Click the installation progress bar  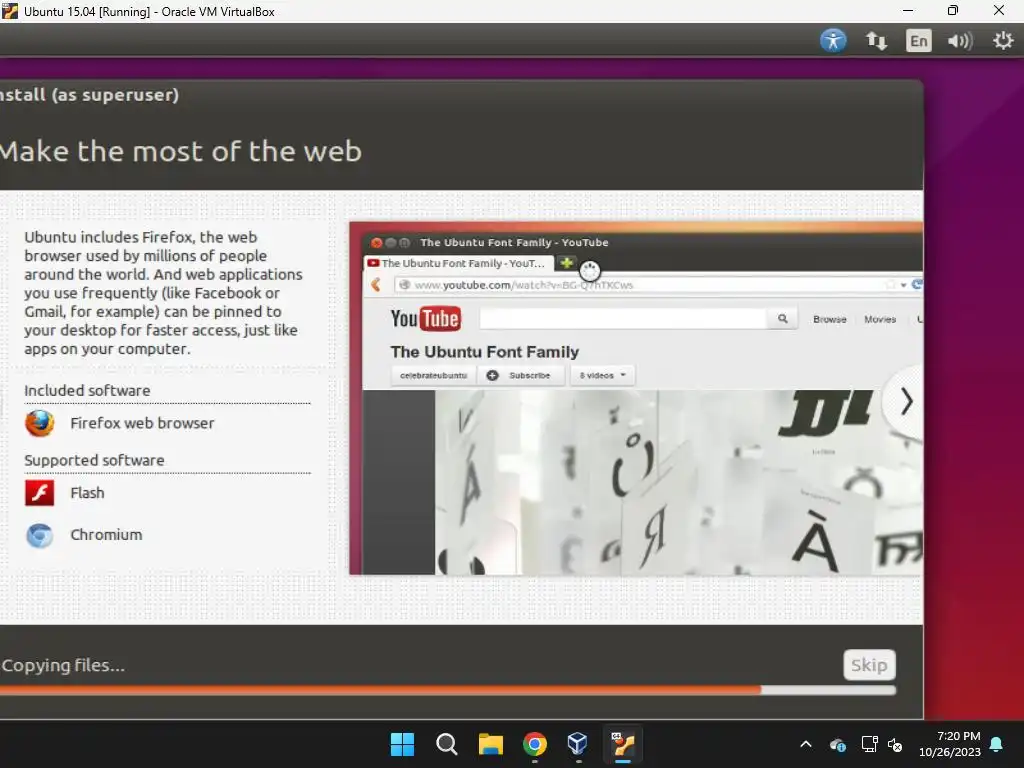448,690
